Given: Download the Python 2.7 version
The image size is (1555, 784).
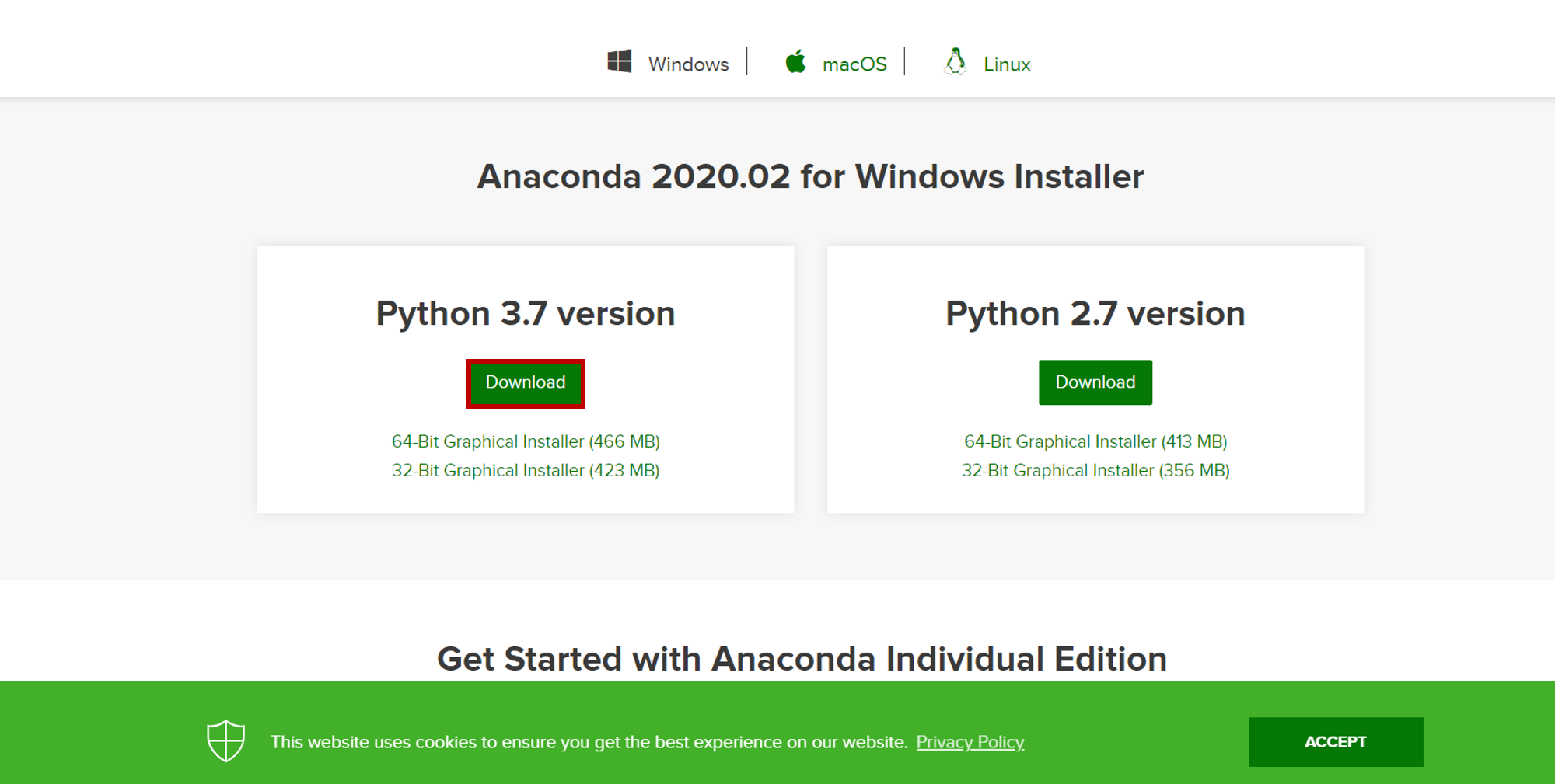Looking at the screenshot, I should [x=1095, y=382].
